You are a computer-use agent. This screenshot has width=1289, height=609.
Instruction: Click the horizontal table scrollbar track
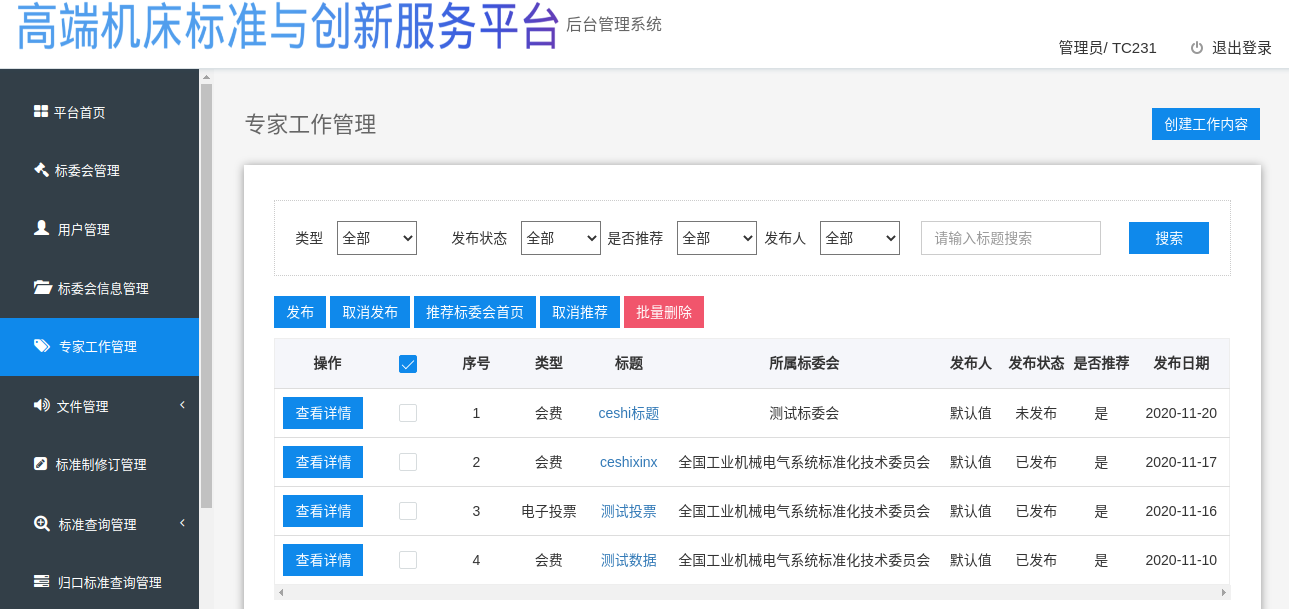[x=751, y=592]
